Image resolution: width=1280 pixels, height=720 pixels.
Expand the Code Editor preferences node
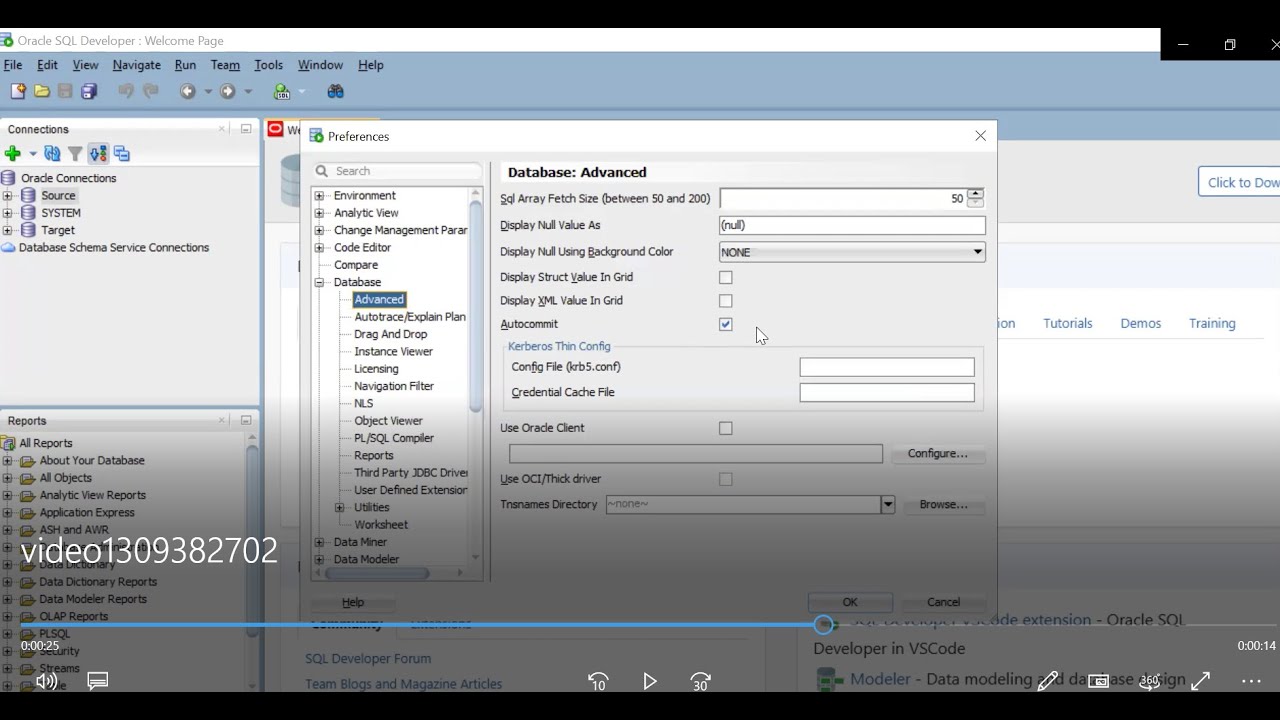point(320,248)
